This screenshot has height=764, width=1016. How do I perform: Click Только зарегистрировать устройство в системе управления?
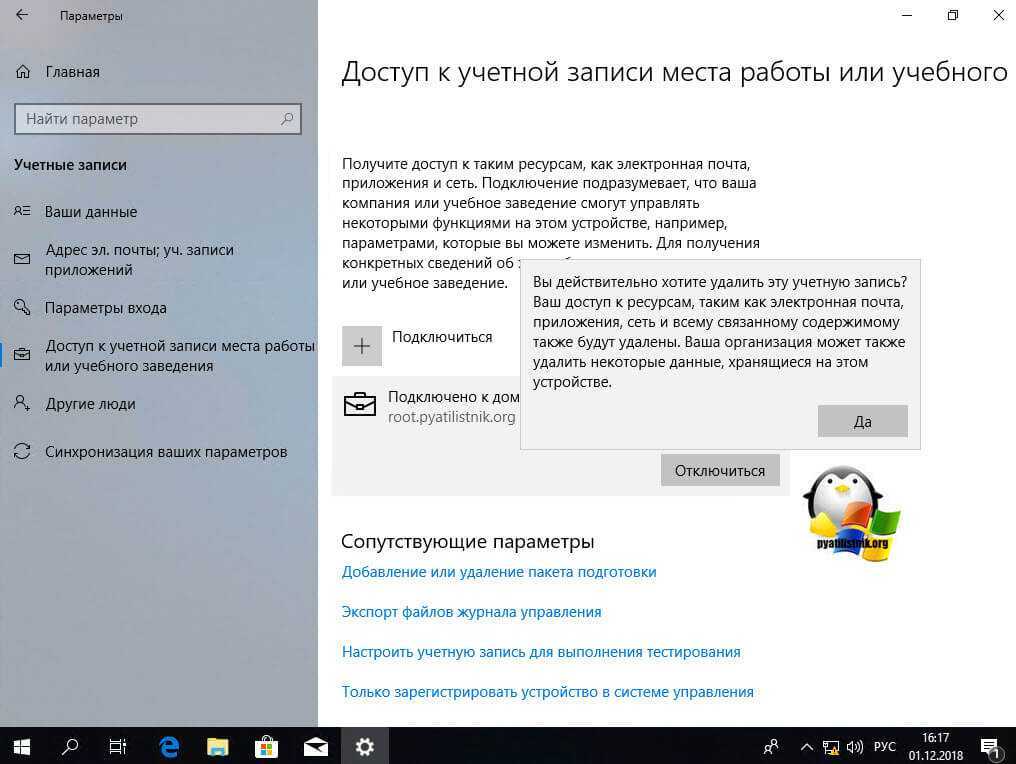coord(547,691)
